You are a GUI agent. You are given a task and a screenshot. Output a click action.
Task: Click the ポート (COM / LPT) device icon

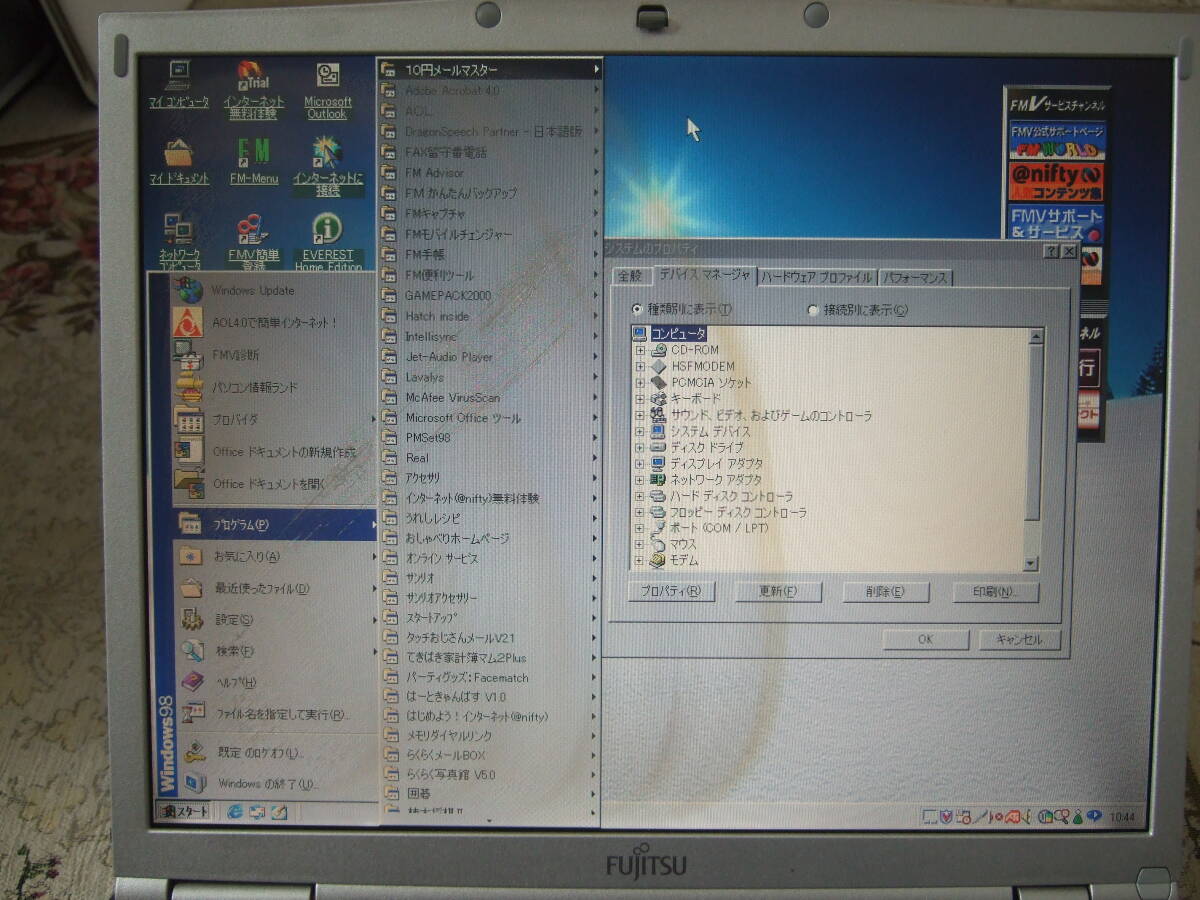pyautogui.click(x=658, y=528)
